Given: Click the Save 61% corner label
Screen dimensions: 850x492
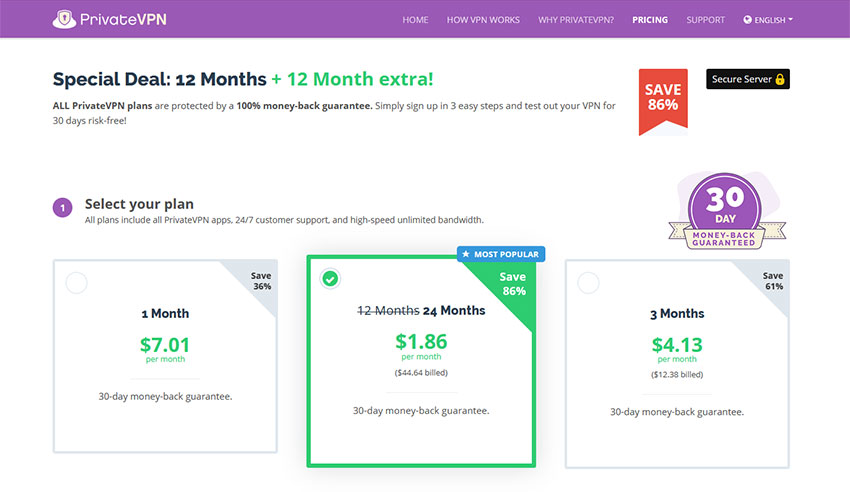Looking at the screenshot, I should pos(773,281).
